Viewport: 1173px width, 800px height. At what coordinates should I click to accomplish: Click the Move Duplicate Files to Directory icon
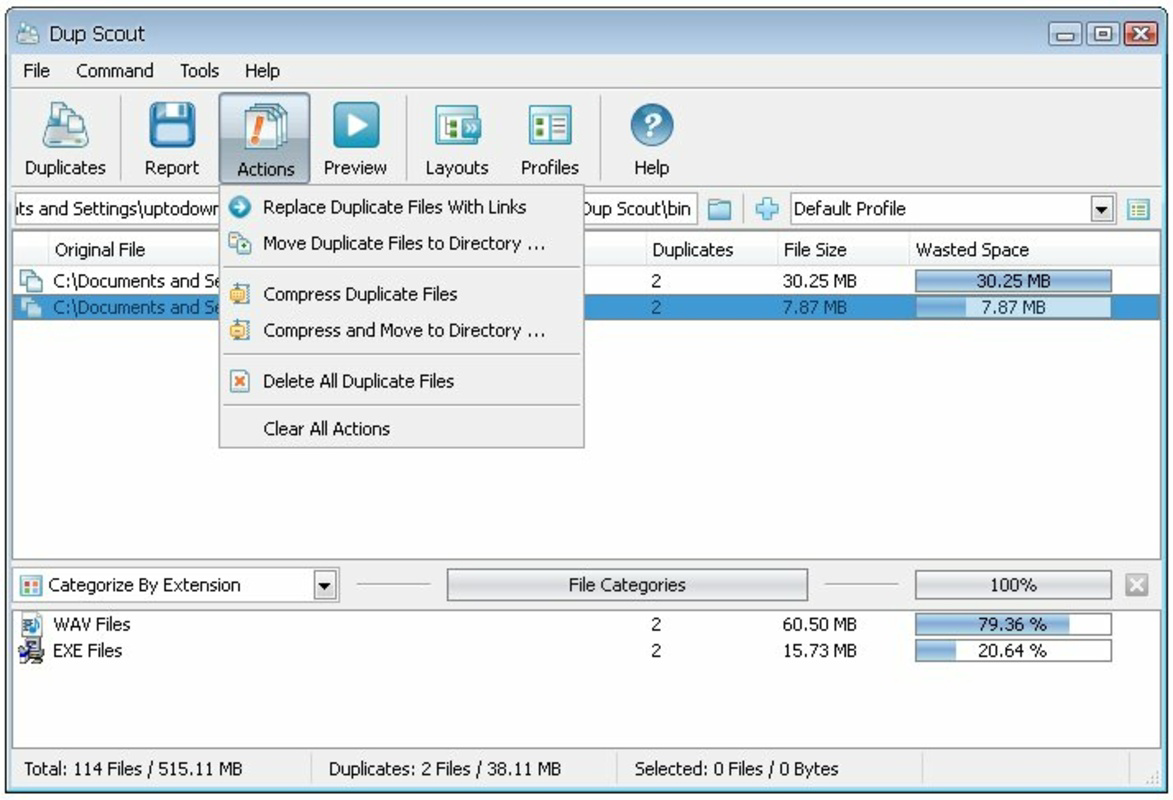point(240,243)
